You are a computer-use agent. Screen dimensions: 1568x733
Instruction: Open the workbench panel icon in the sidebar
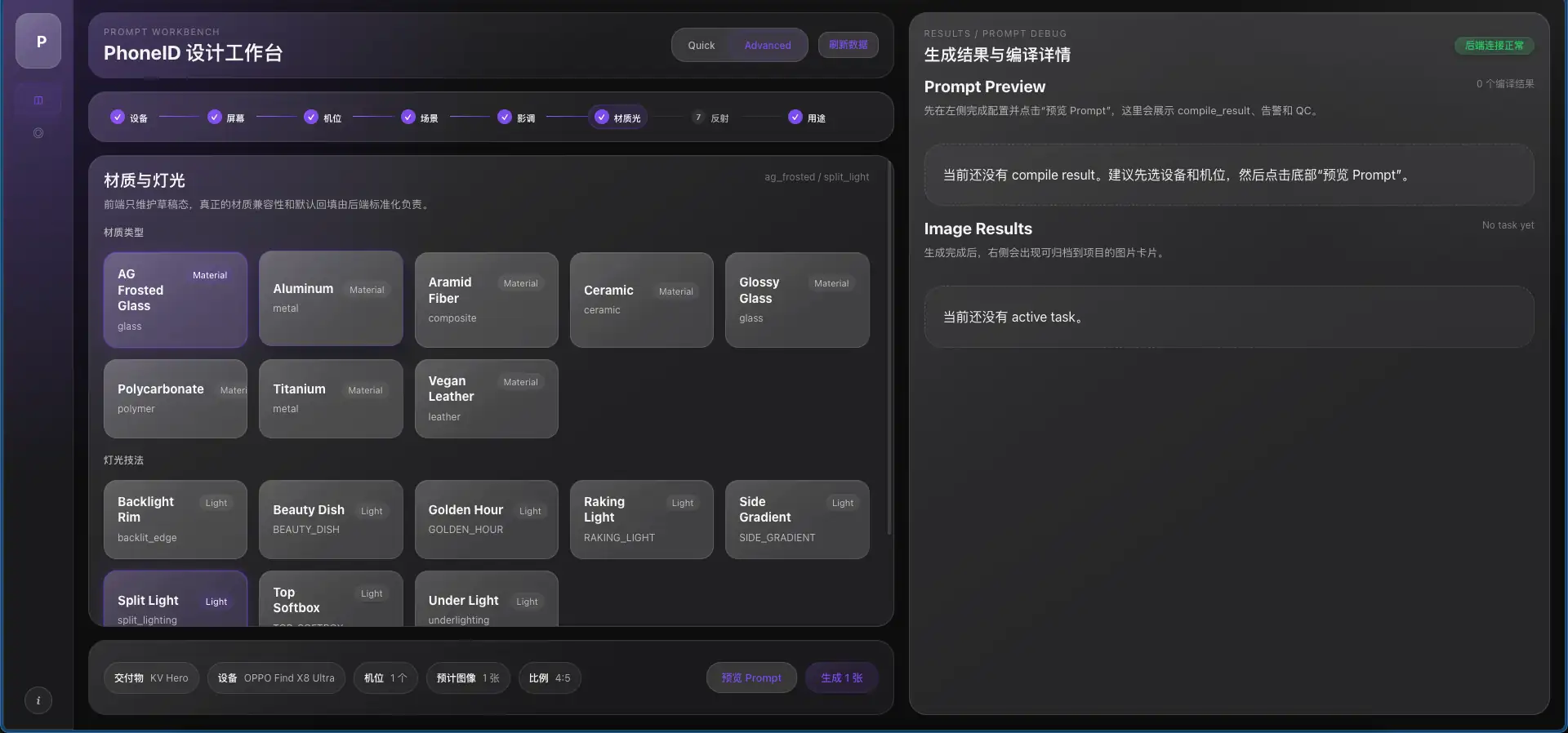pyautogui.click(x=38, y=100)
